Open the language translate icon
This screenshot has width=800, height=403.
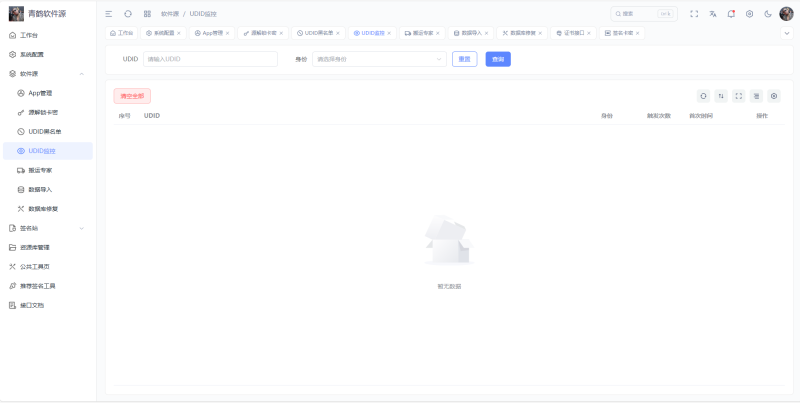coord(713,14)
